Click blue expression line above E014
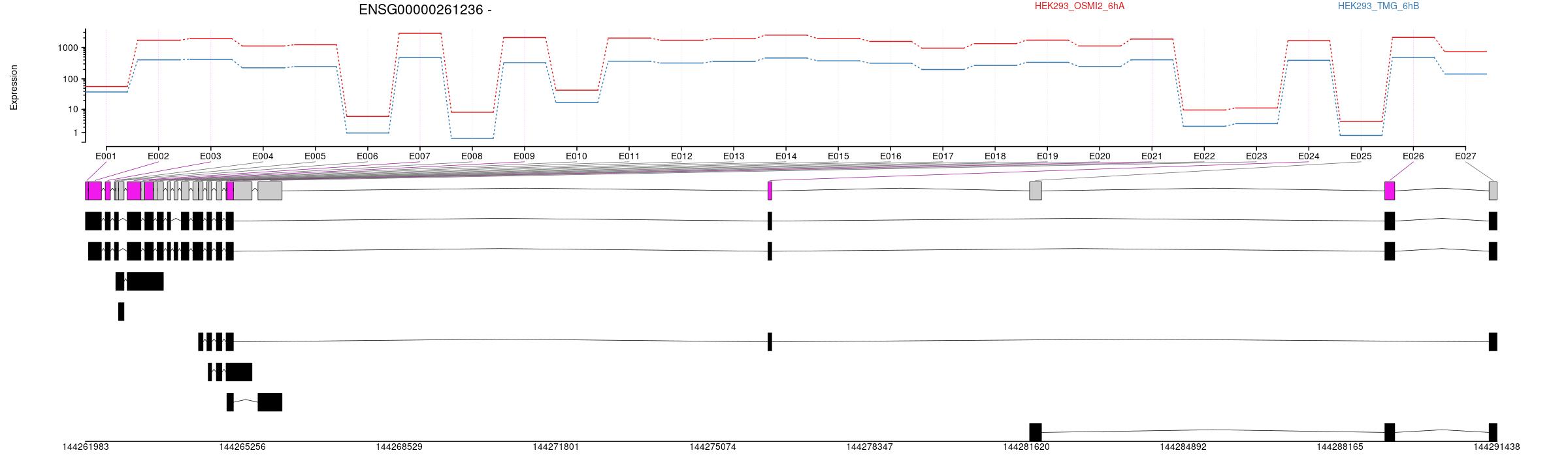1568x457 pixels. pyautogui.click(x=786, y=58)
